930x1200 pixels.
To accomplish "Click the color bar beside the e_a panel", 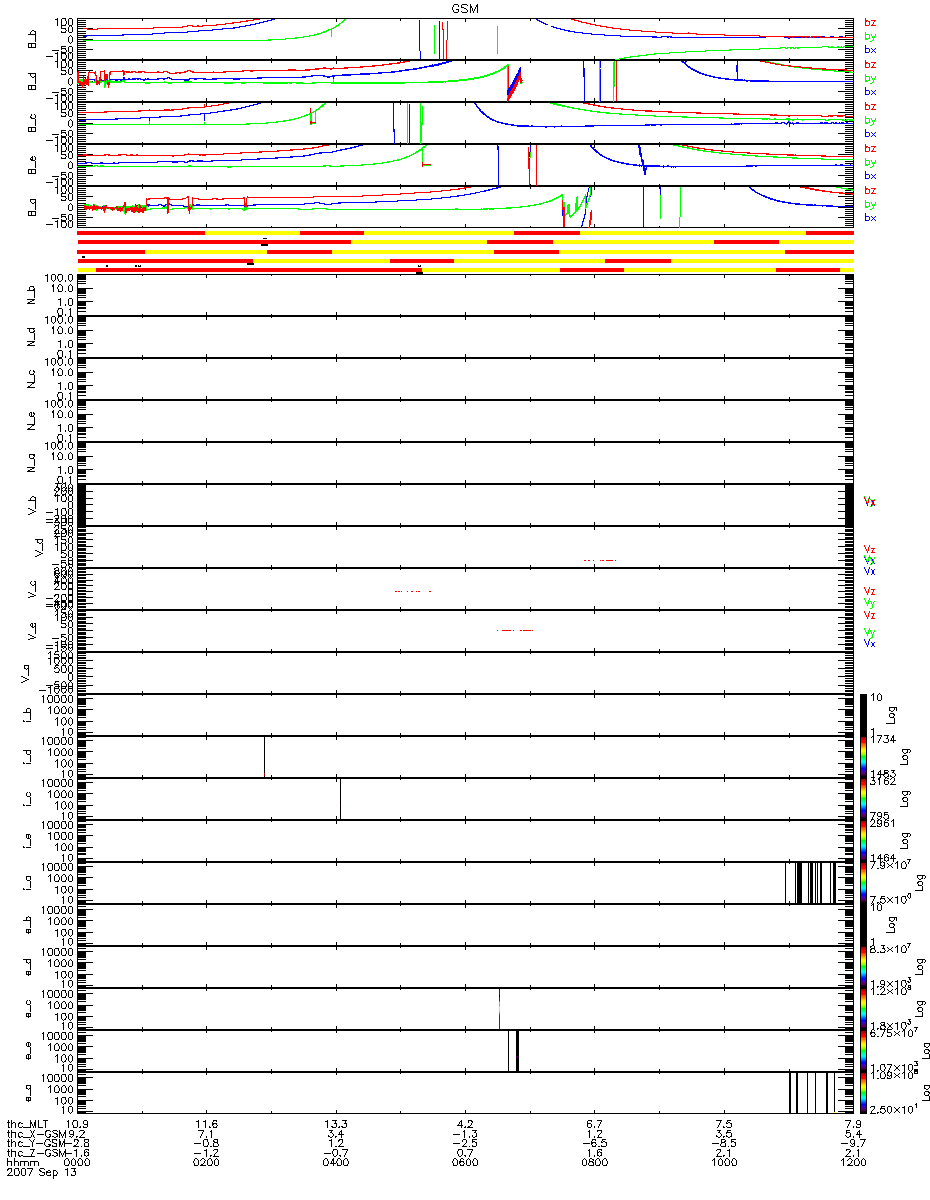I will tap(863, 1091).
